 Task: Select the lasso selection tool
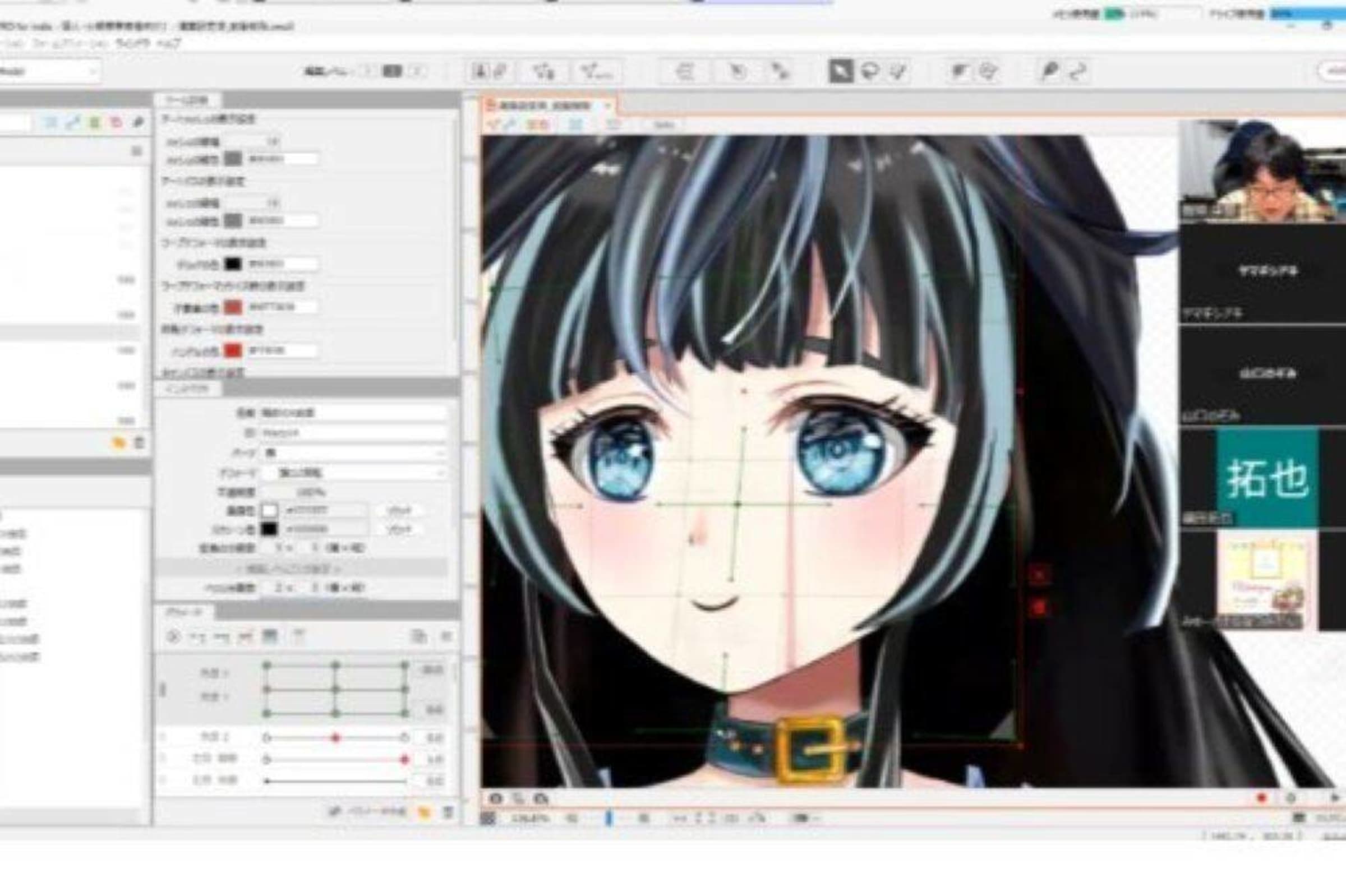click(869, 71)
